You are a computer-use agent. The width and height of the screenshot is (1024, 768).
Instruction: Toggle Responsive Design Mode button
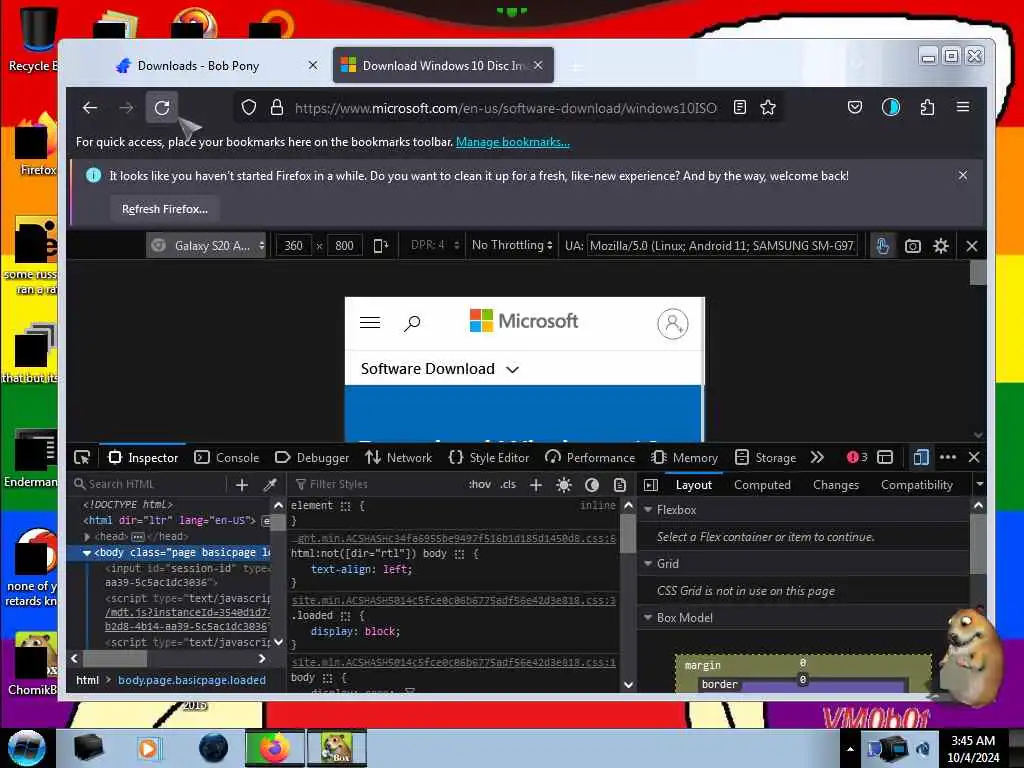921,458
